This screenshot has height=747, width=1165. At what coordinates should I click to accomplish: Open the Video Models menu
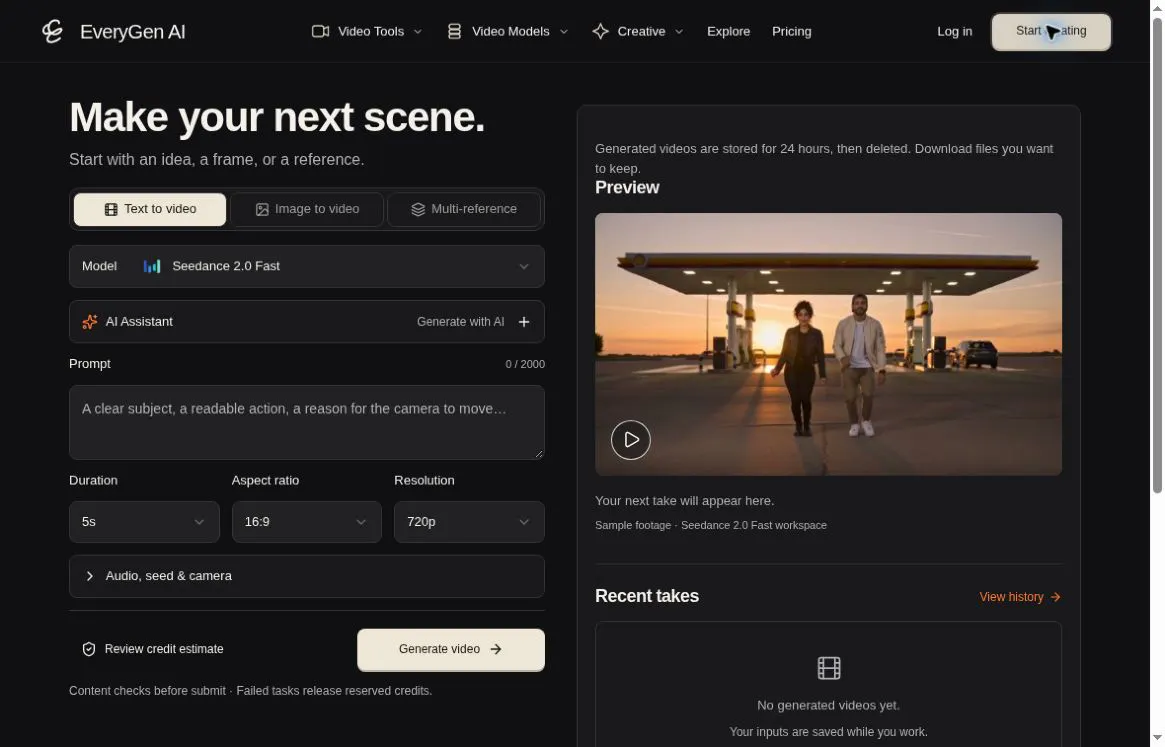[x=507, y=31]
